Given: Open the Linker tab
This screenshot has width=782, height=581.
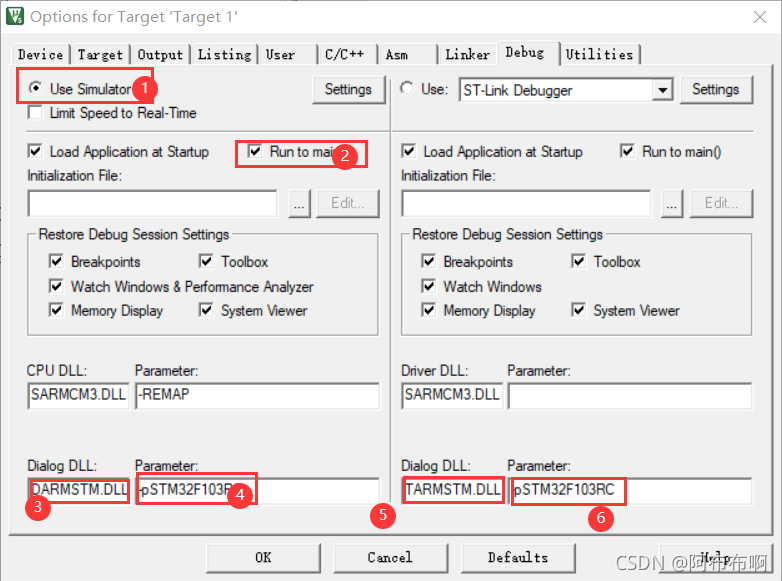Looking at the screenshot, I should [467, 54].
